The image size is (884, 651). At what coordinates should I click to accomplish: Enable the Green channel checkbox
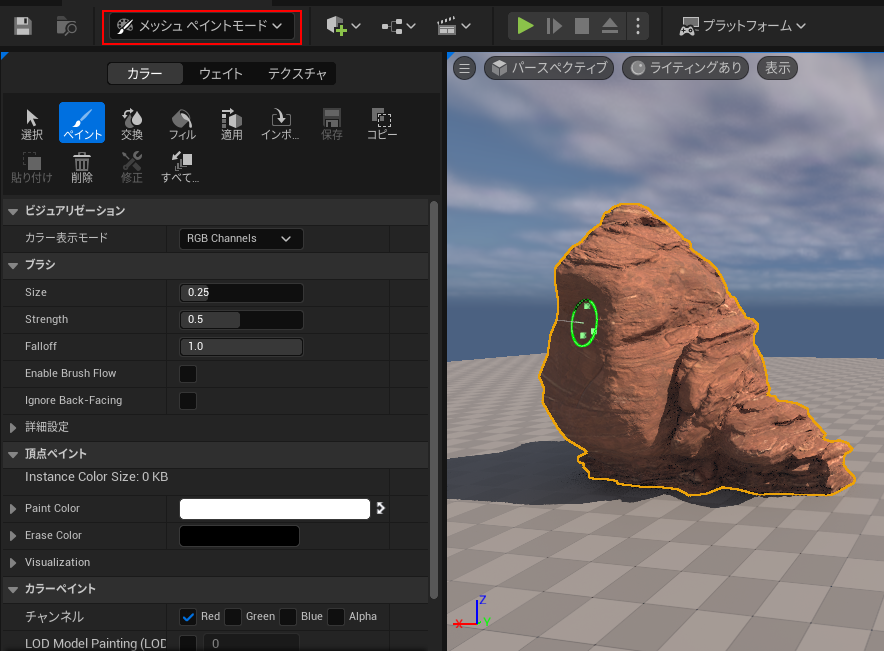click(233, 616)
